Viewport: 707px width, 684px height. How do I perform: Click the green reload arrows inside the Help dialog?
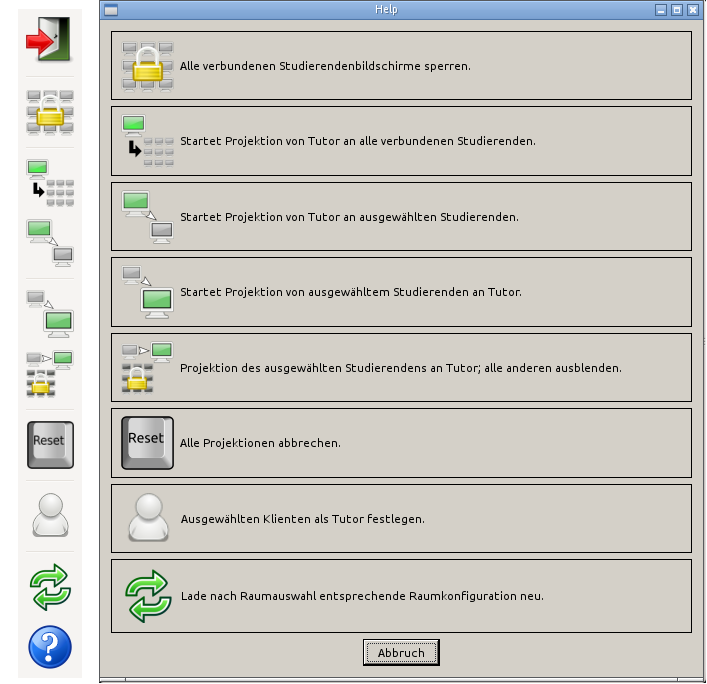coord(147,595)
